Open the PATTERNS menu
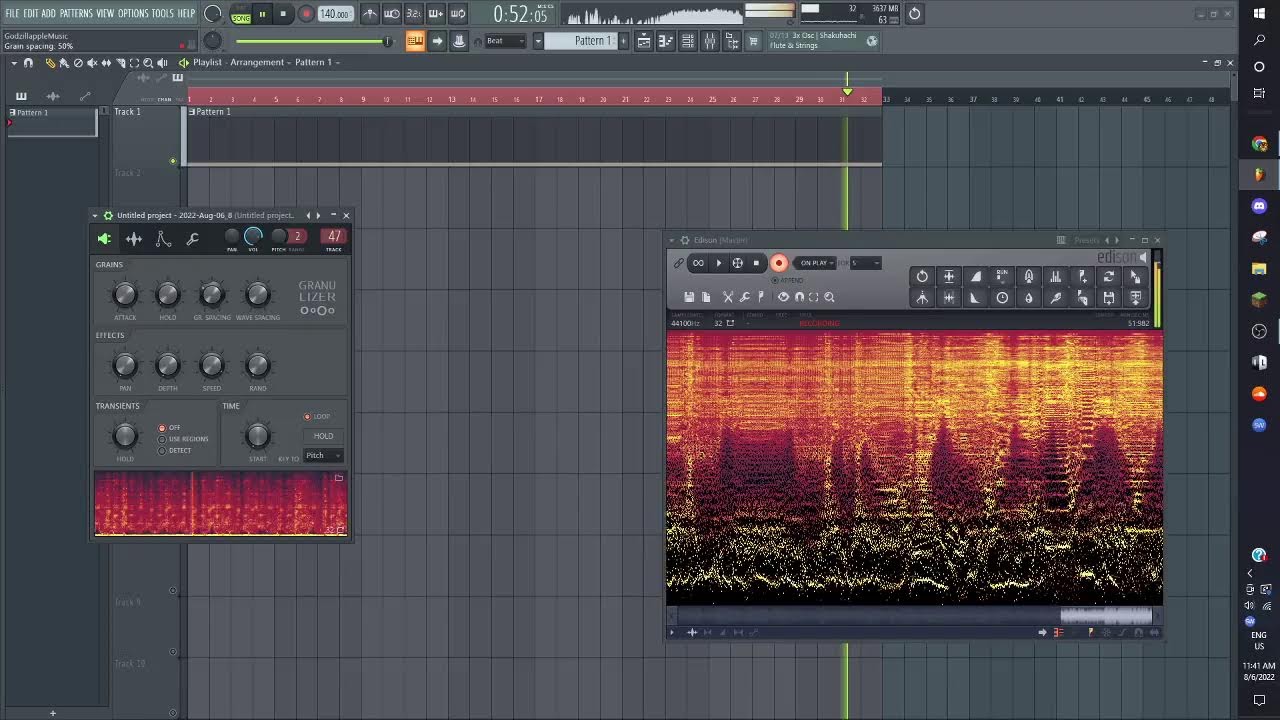Screen dimensions: 1280x720 tap(75, 13)
